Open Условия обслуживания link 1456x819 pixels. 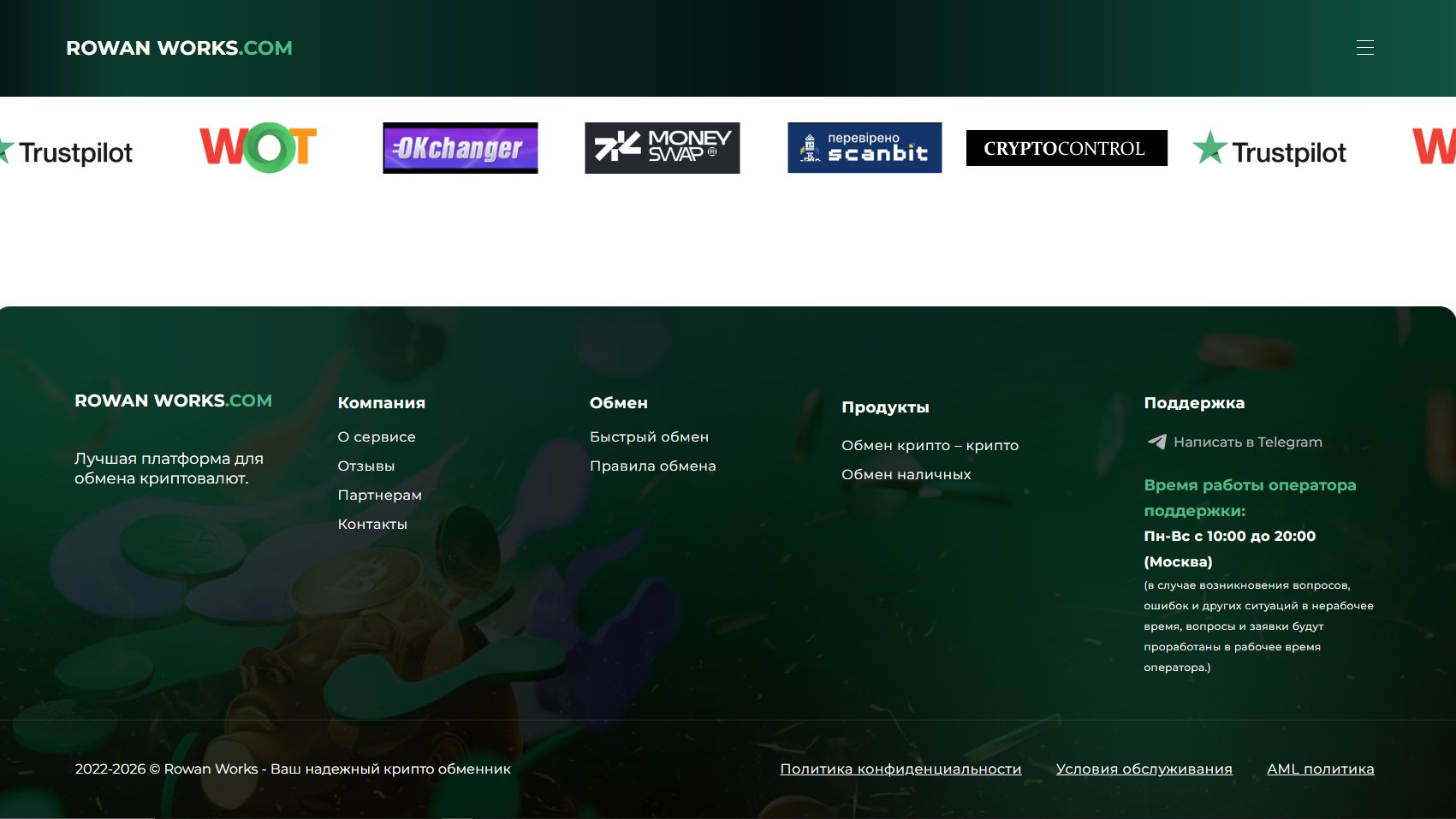tap(1144, 769)
